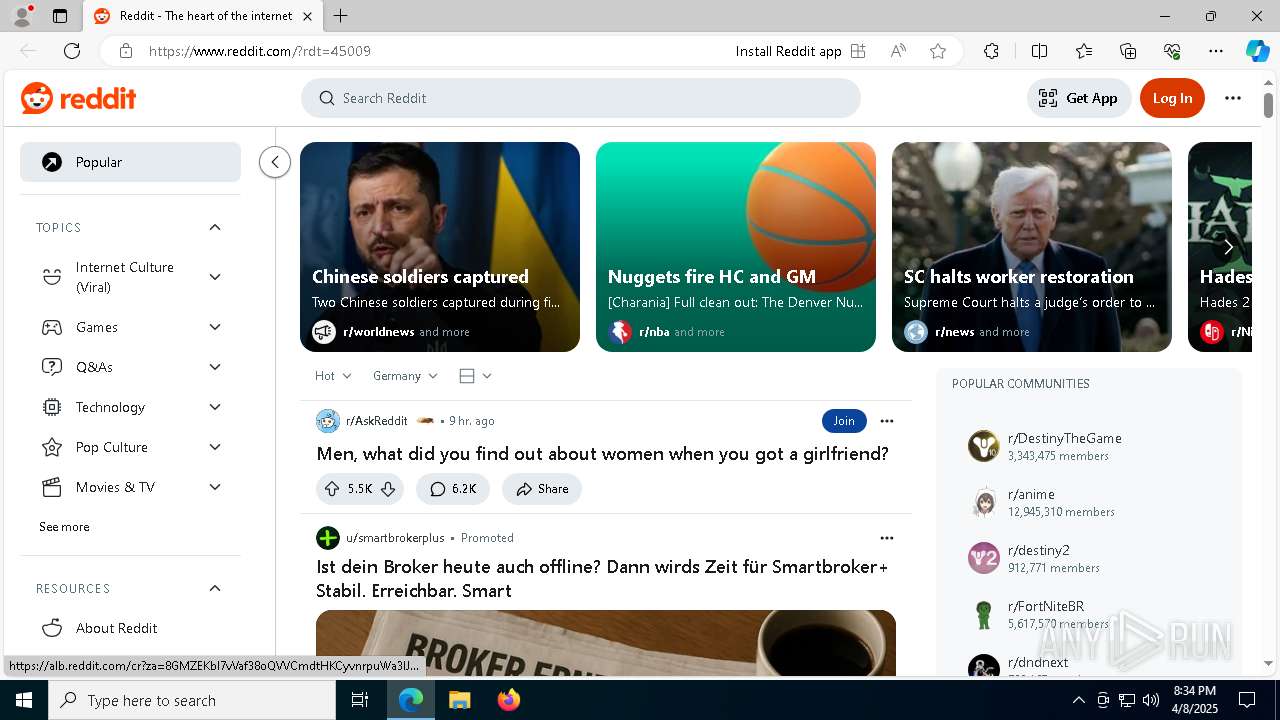Click the r/anime community icon
Screen dimensions: 1280x720
(984, 502)
